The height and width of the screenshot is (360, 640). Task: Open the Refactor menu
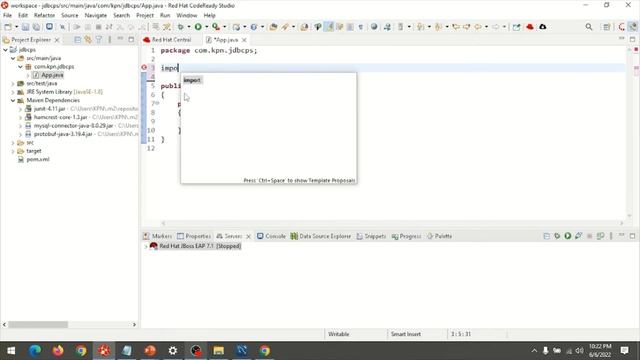(44, 15)
